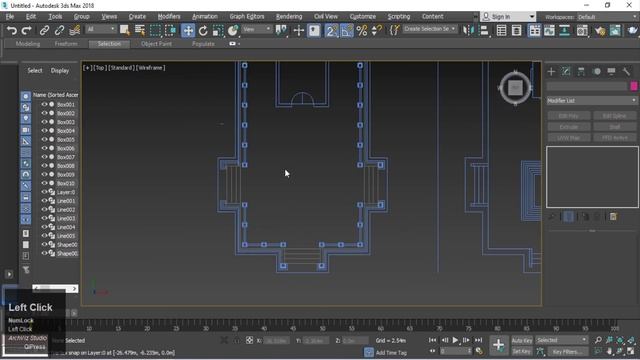Toggle Angle Snap on the toolbar
The width and height of the screenshot is (640, 360).
(347, 30)
